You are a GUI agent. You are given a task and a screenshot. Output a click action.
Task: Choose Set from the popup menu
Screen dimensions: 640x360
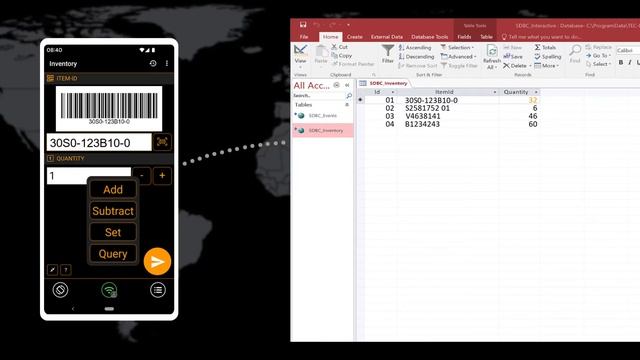pos(113,232)
